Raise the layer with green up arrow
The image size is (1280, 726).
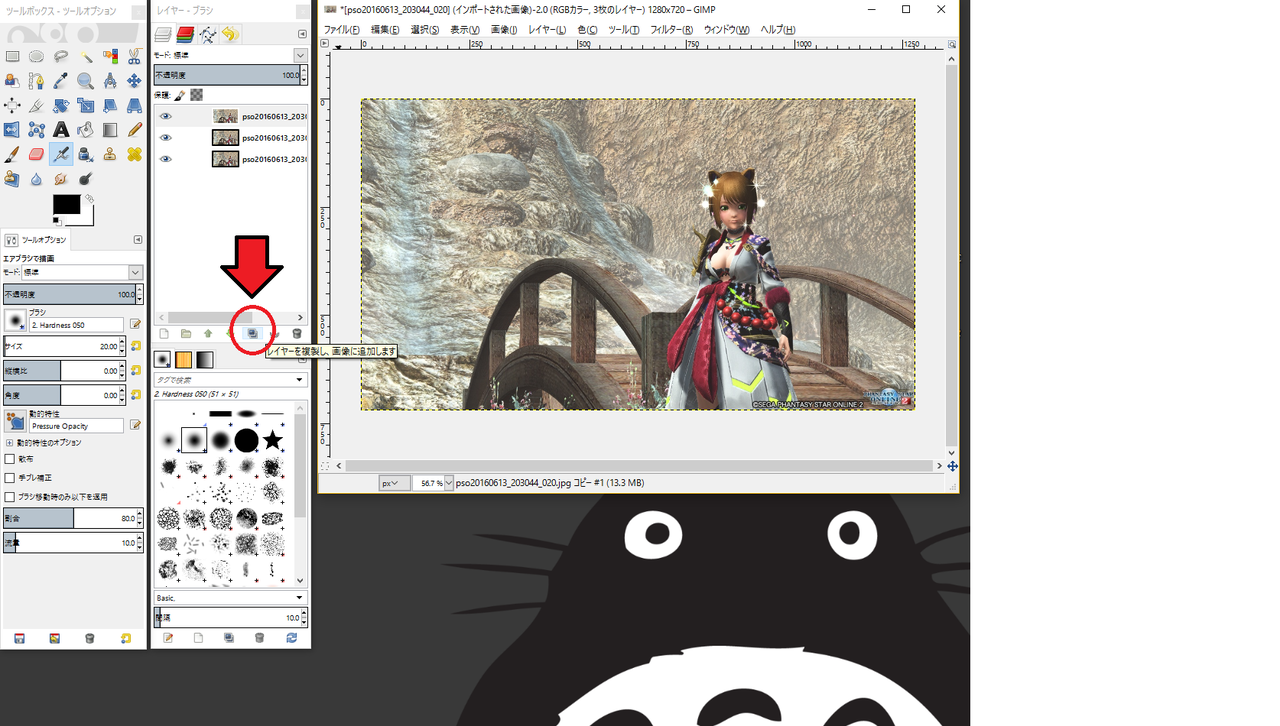208,333
